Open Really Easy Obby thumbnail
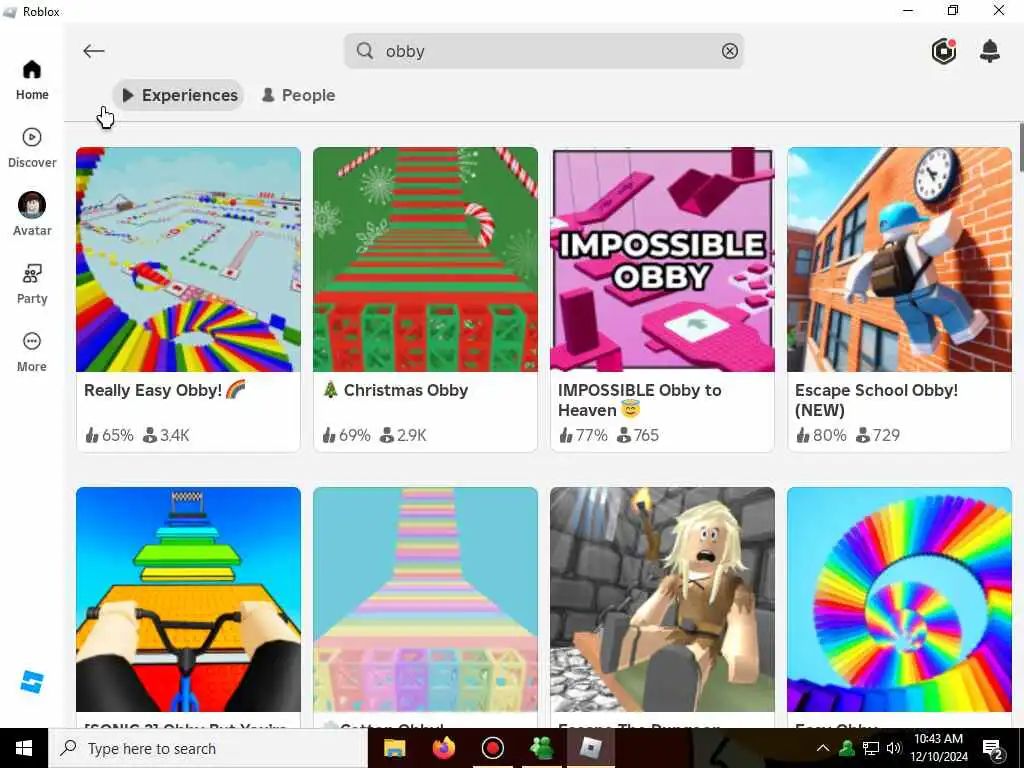 (x=189, y=259)
